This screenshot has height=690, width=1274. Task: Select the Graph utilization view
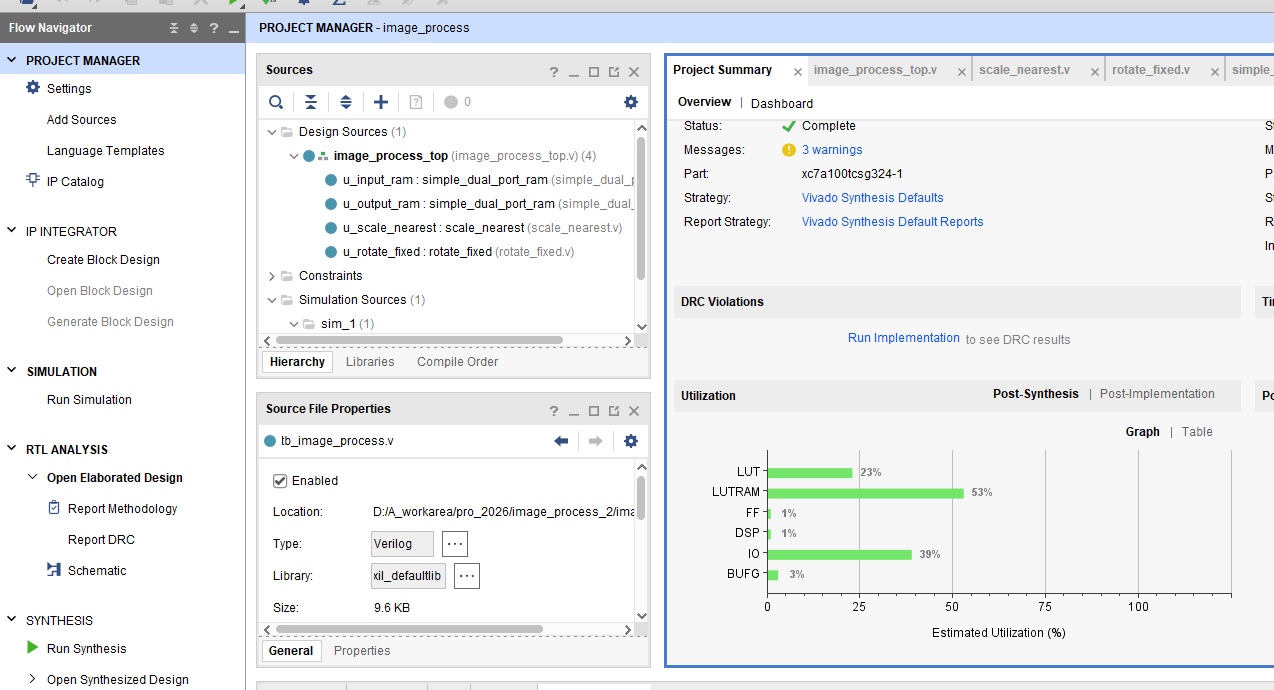tap(1143, 432)
